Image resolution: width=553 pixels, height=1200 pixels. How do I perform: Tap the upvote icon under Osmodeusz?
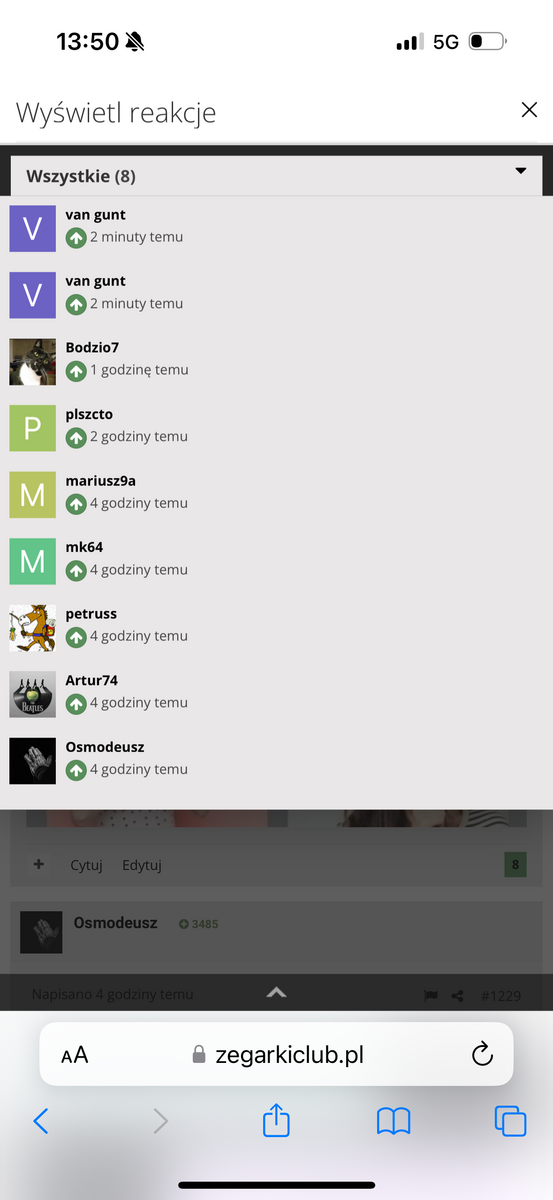(x=76, y=771)
